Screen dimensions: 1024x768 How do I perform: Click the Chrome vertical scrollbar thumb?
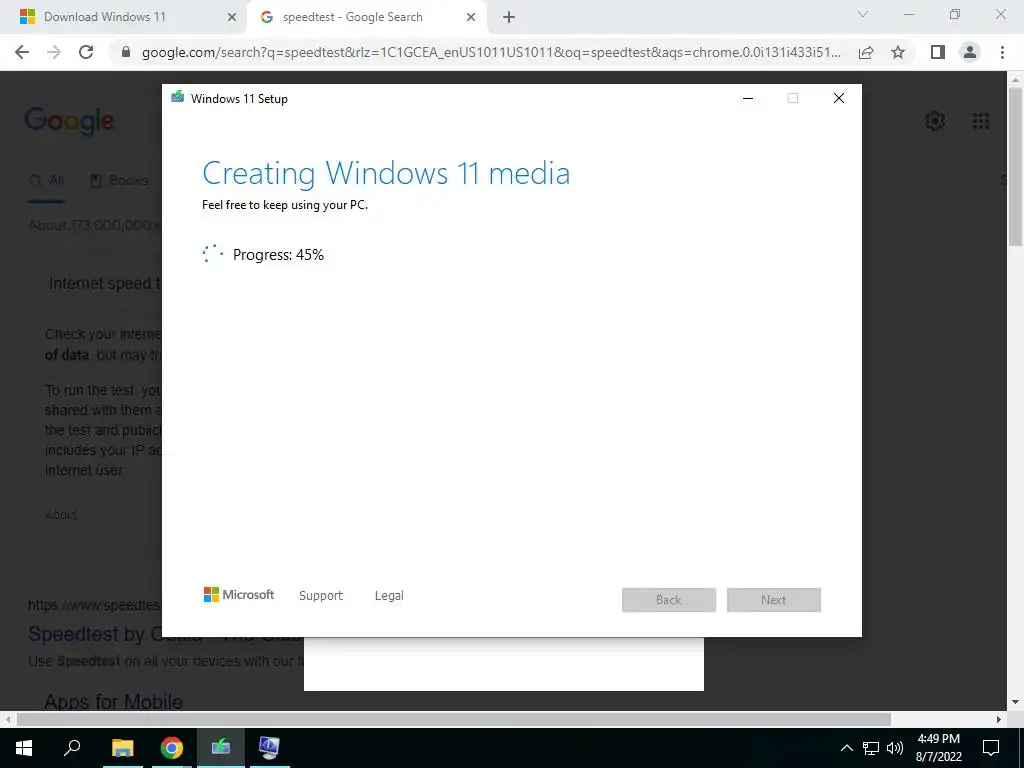(x=1015, y=167)
